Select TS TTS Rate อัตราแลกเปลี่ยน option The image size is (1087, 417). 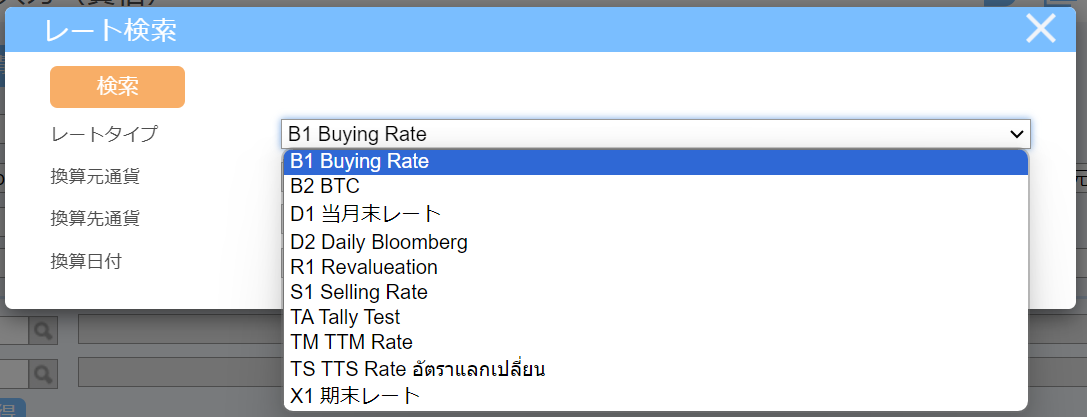(655, 369)
